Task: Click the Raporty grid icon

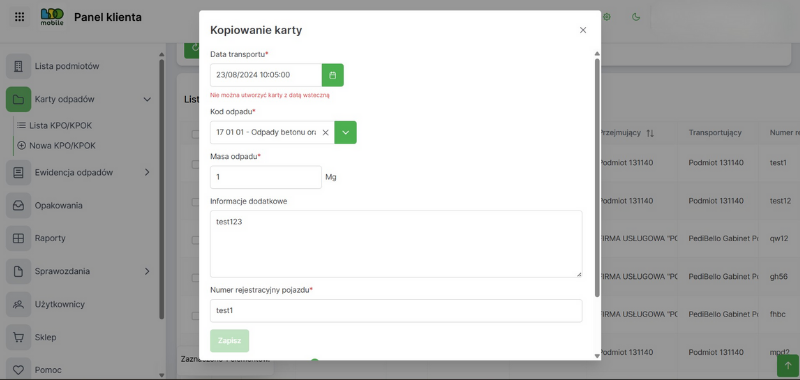Action: click(18, 238)
